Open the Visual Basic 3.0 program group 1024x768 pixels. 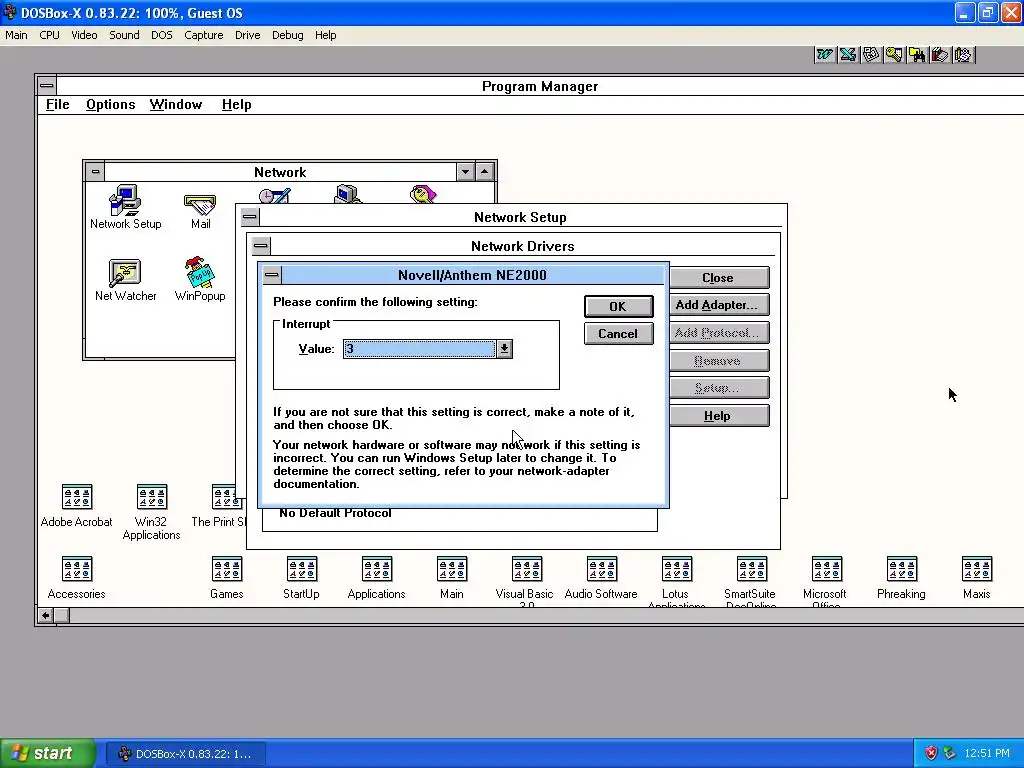pyautogui.click(x=526, y=581)
